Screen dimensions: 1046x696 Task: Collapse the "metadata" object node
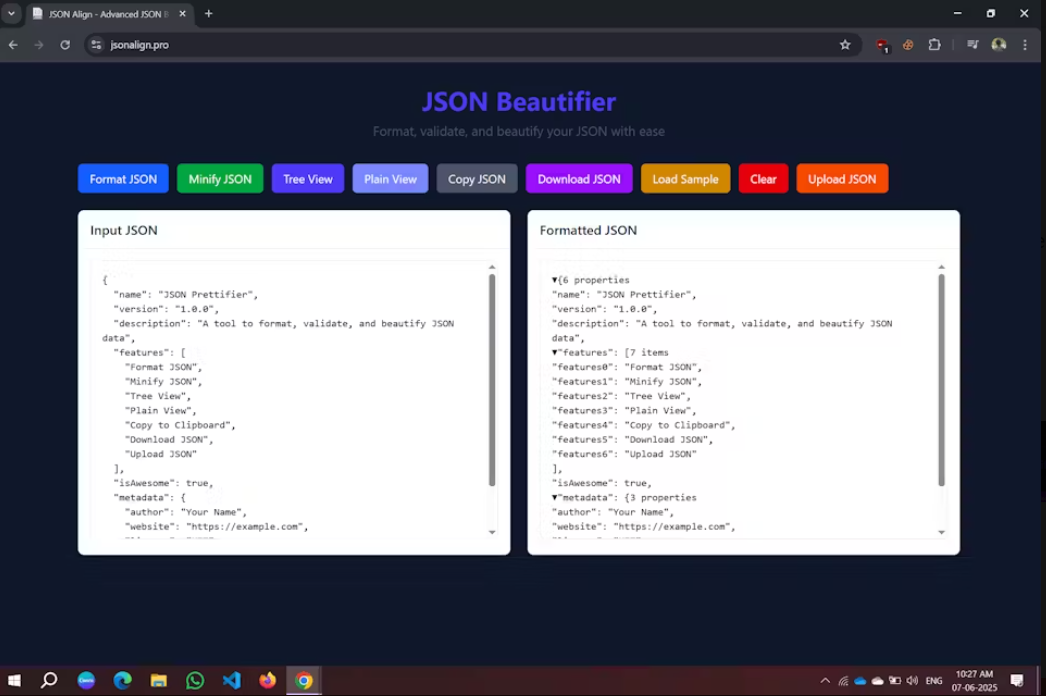[554, 498]
